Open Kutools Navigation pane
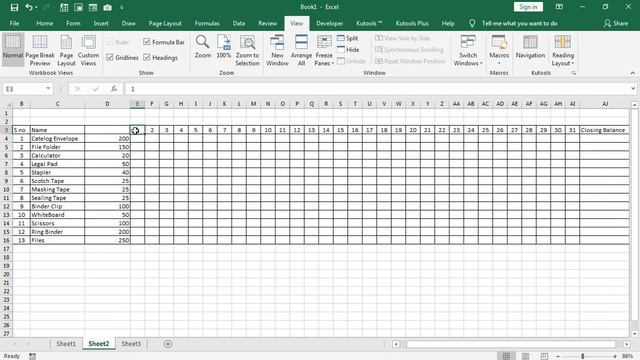This screenshot has height=360, width=640. click(530, 47)
